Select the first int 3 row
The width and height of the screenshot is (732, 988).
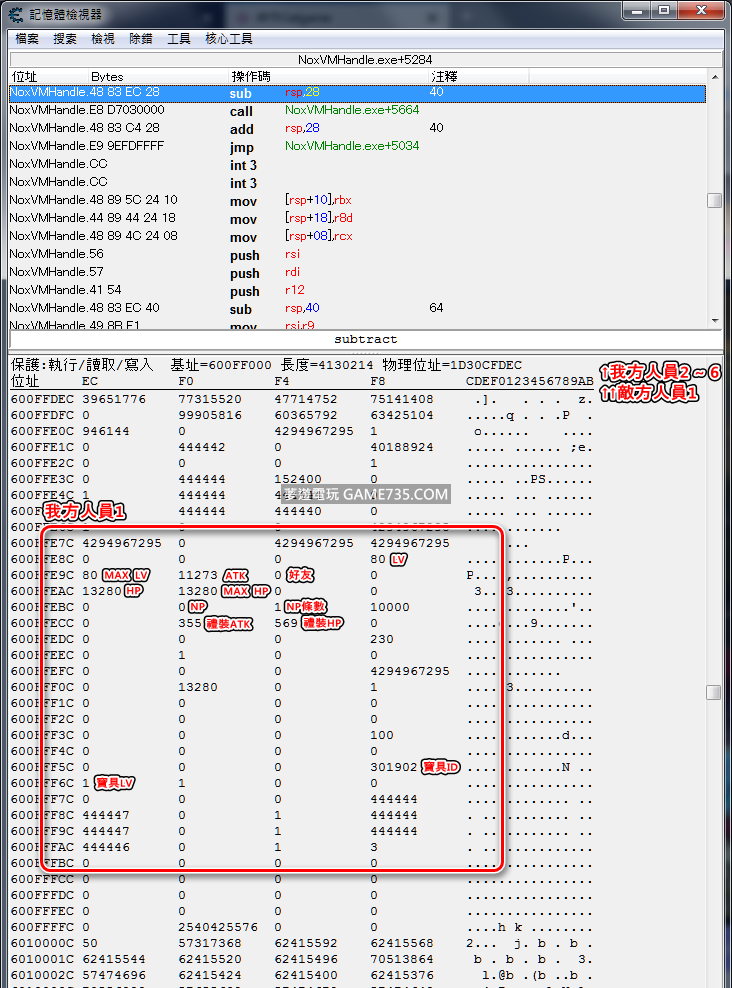tap(357, 164)
